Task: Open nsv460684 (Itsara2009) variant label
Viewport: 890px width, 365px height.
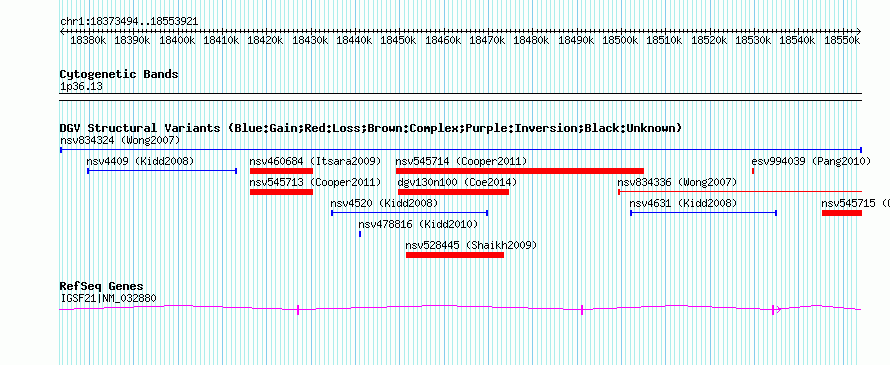Action: tap(316, 161)
